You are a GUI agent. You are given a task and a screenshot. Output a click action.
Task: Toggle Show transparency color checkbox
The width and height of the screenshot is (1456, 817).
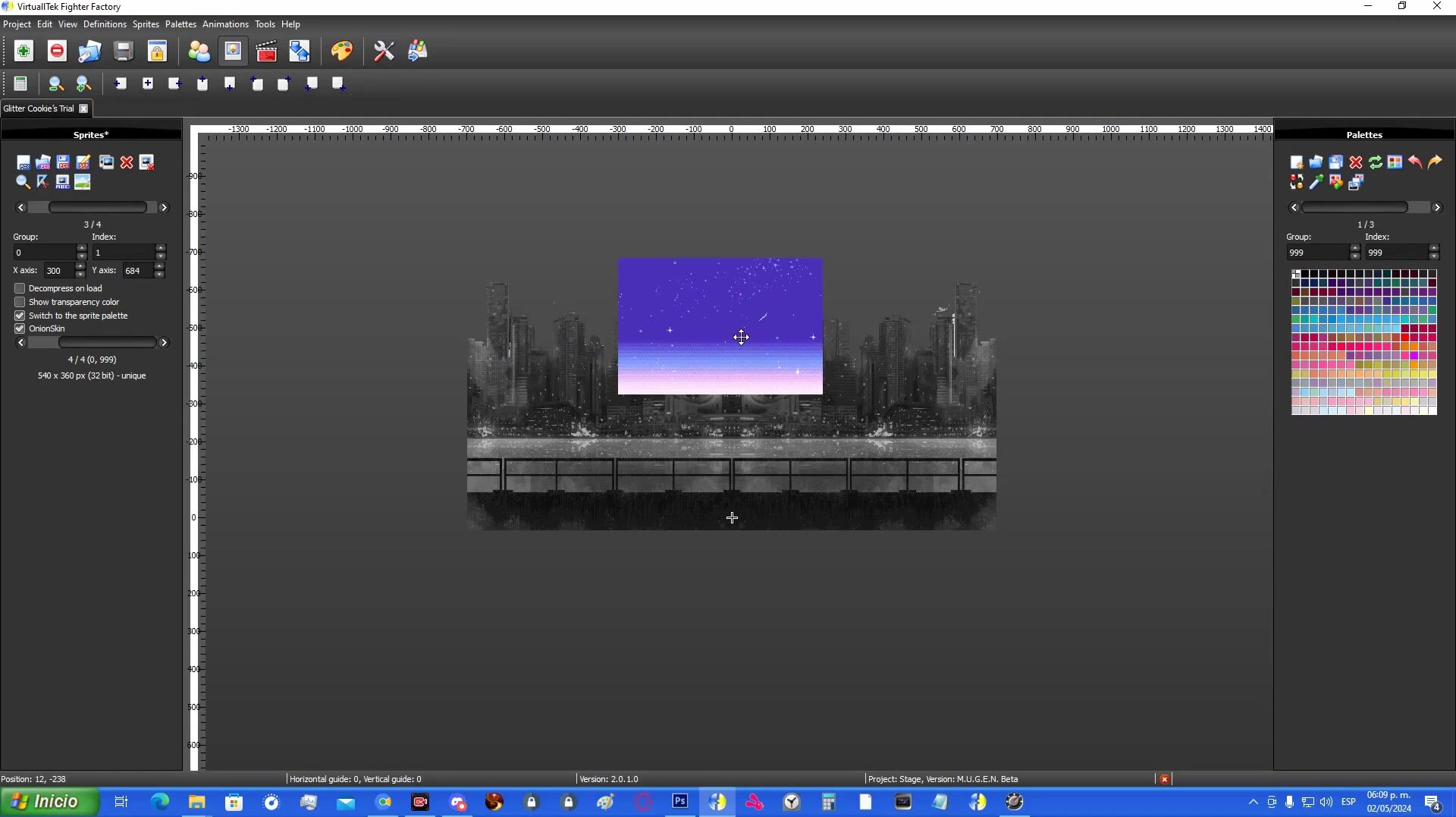20,302
